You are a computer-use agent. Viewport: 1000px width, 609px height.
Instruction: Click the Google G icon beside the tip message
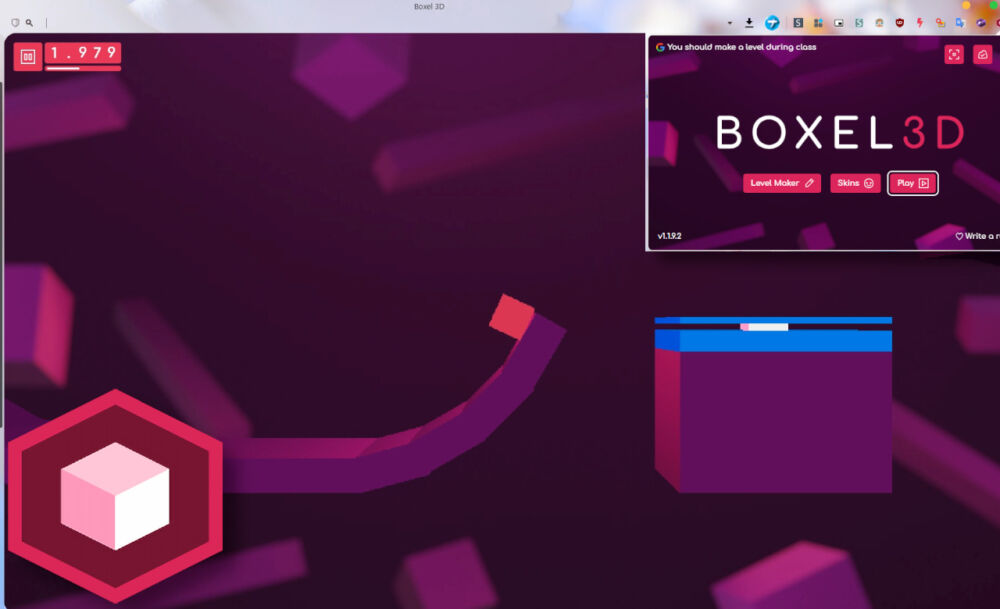coord(659,47)
